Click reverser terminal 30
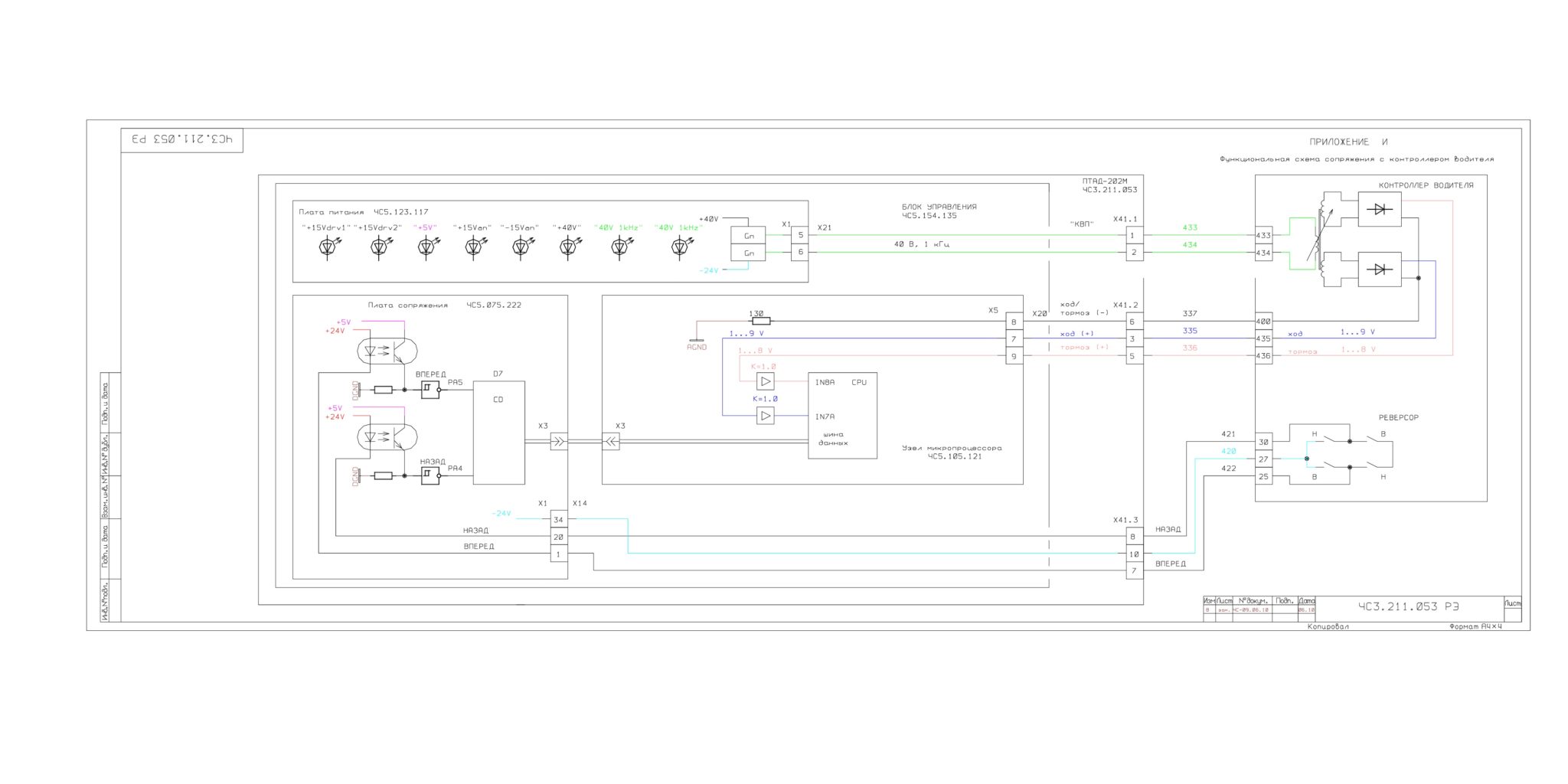This screenshot has height=784, width=1568. click(x=1263, y=442)
